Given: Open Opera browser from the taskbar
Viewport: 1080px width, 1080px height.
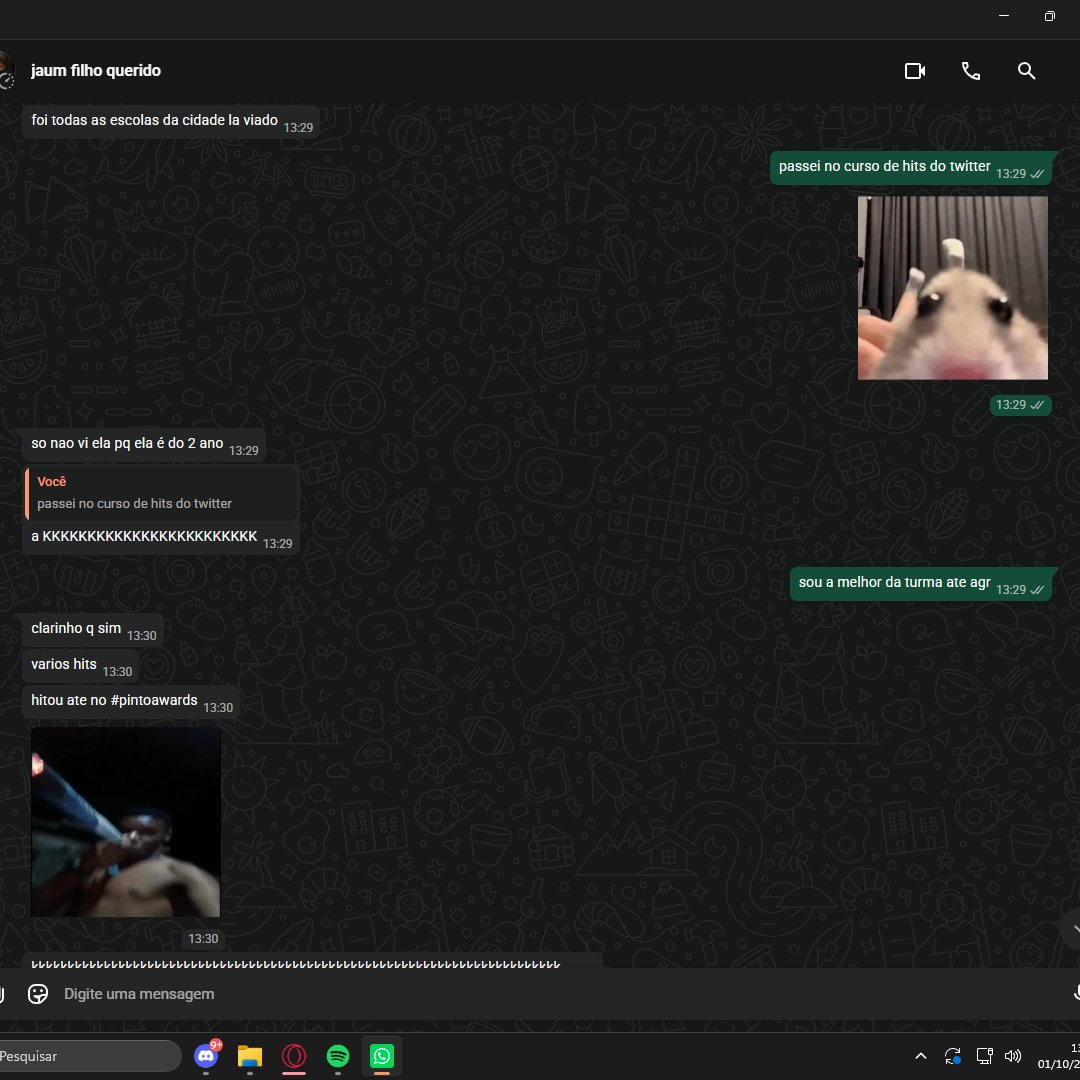Looking at the screenshot, I should (x=293, y=1056).
